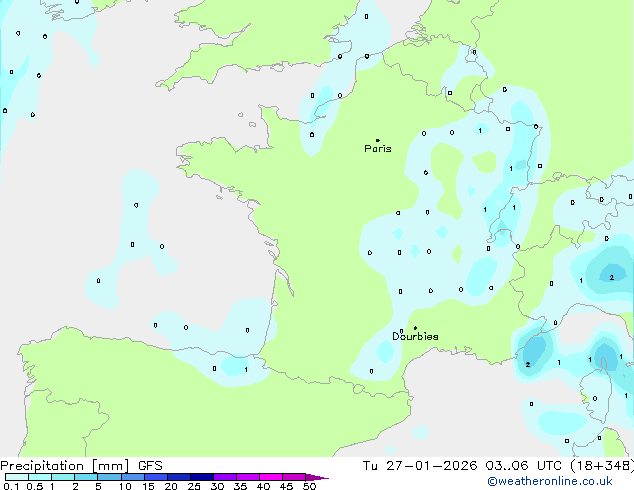634x490 pixels.
Task: Click the 20 legend scale label
Action: pos(171,486)
